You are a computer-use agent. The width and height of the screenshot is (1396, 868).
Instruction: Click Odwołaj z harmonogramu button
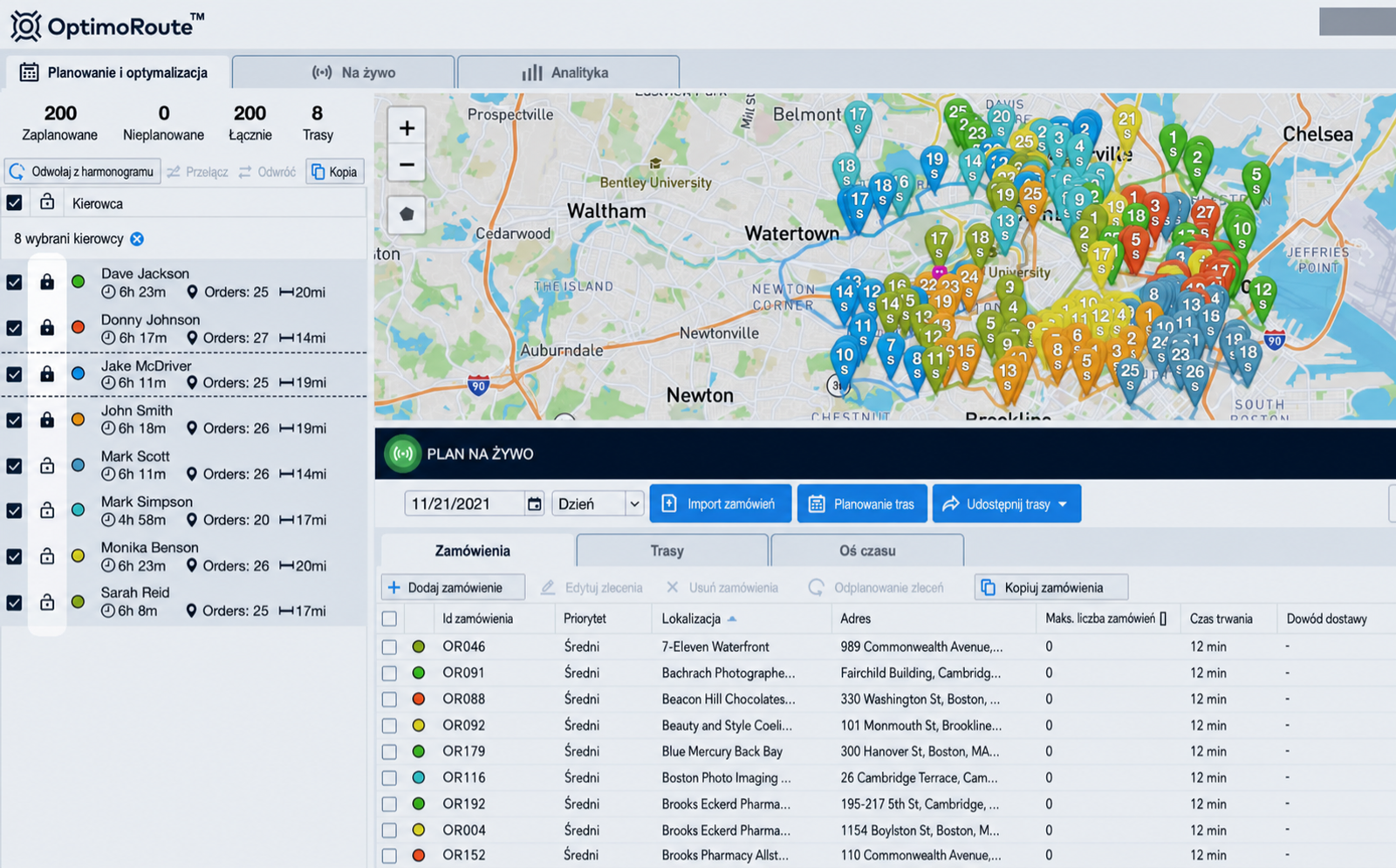[83, 172]
